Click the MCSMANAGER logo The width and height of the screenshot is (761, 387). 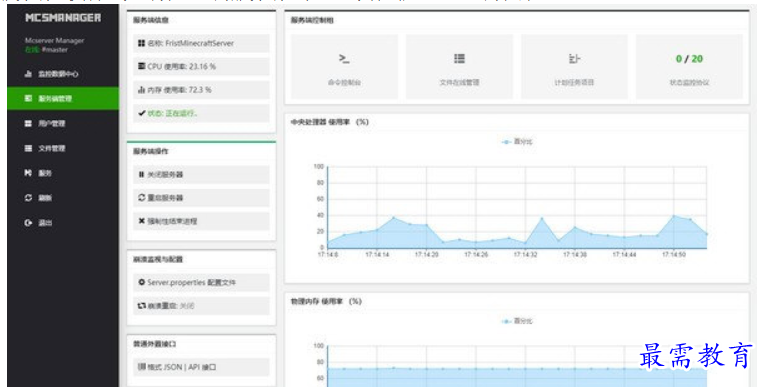tap(63, 18)
